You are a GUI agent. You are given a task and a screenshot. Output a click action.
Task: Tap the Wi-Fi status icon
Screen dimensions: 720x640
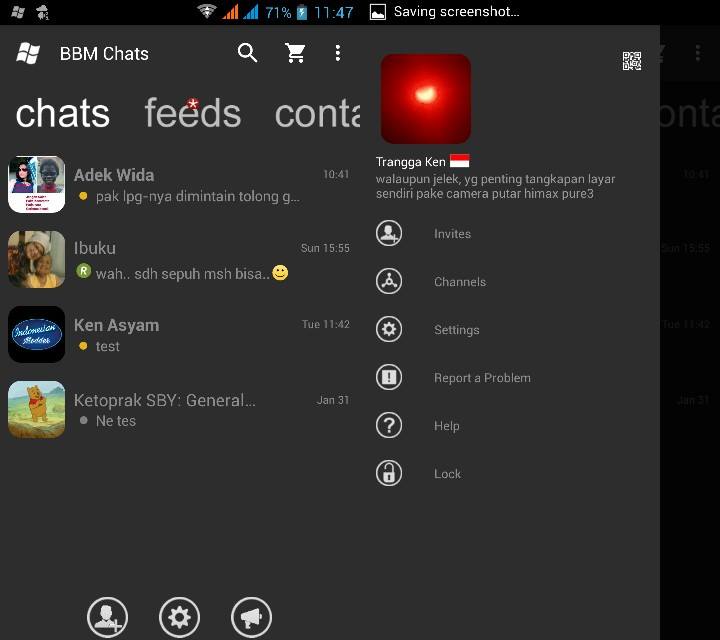pos(207,11)
